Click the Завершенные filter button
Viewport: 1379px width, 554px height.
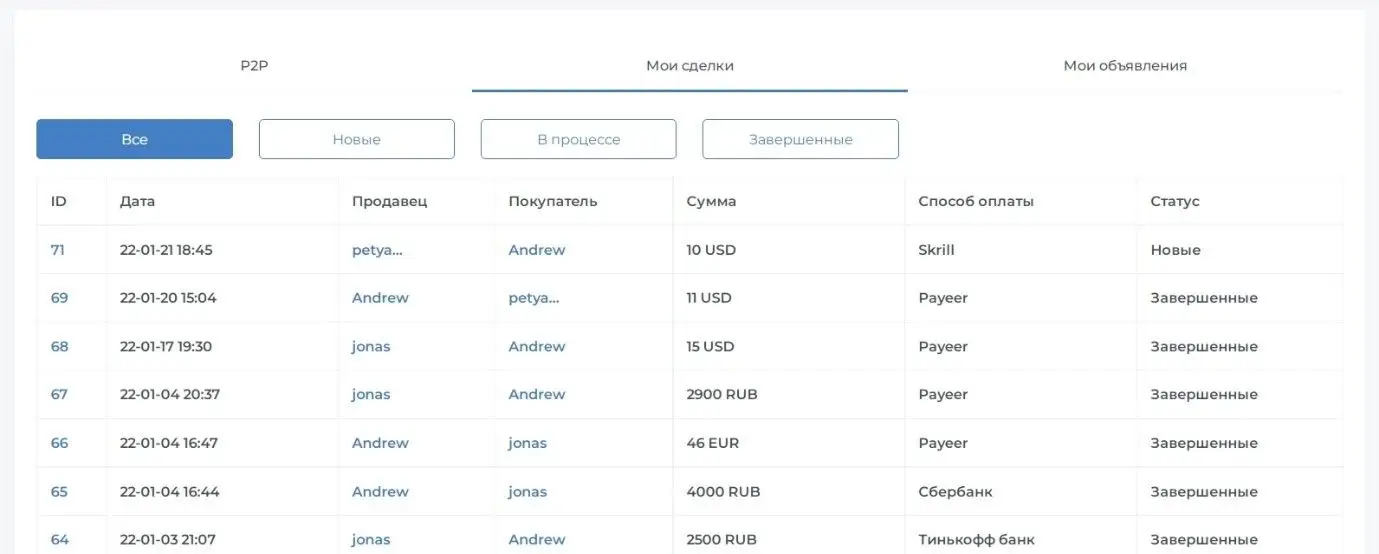tap(800, 140)
